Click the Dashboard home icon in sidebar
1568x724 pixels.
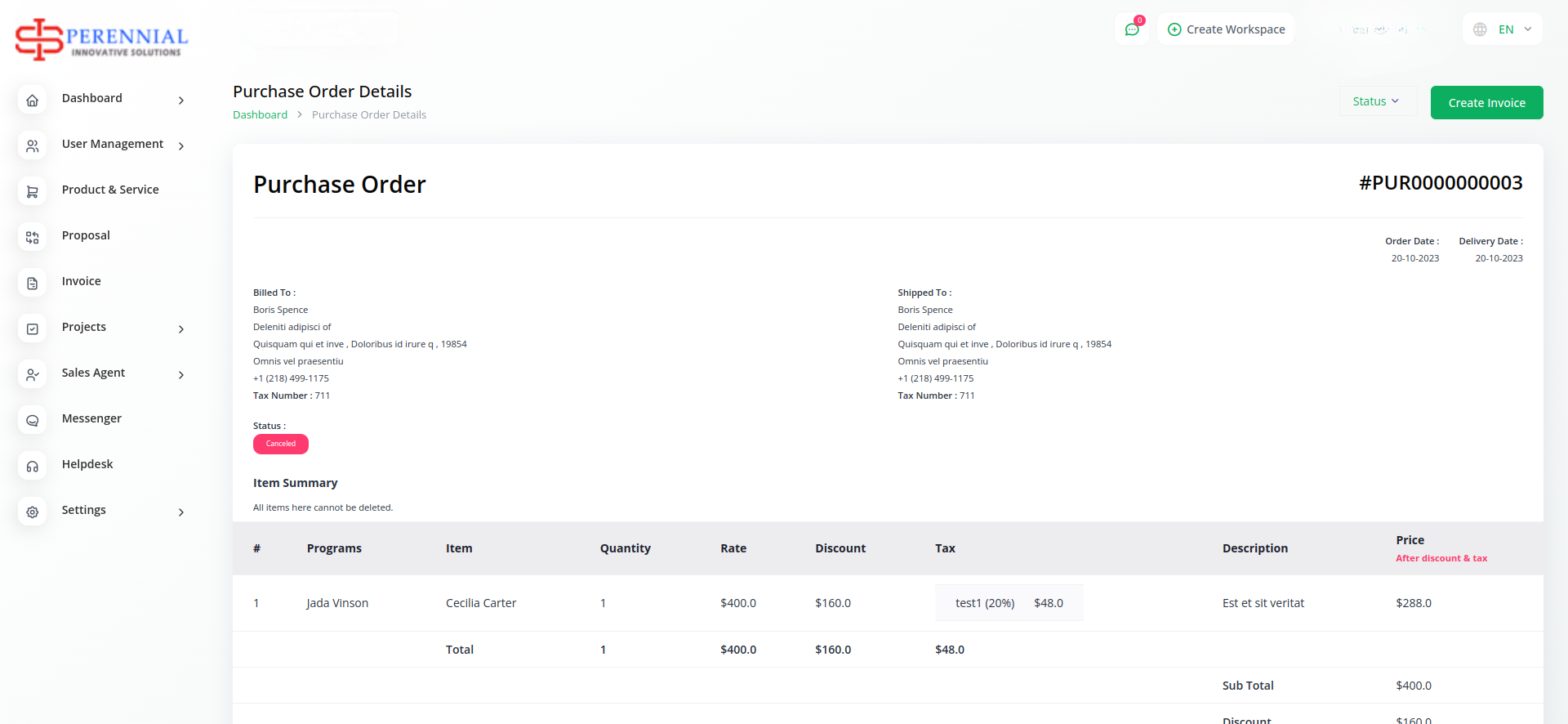(33, 101)
